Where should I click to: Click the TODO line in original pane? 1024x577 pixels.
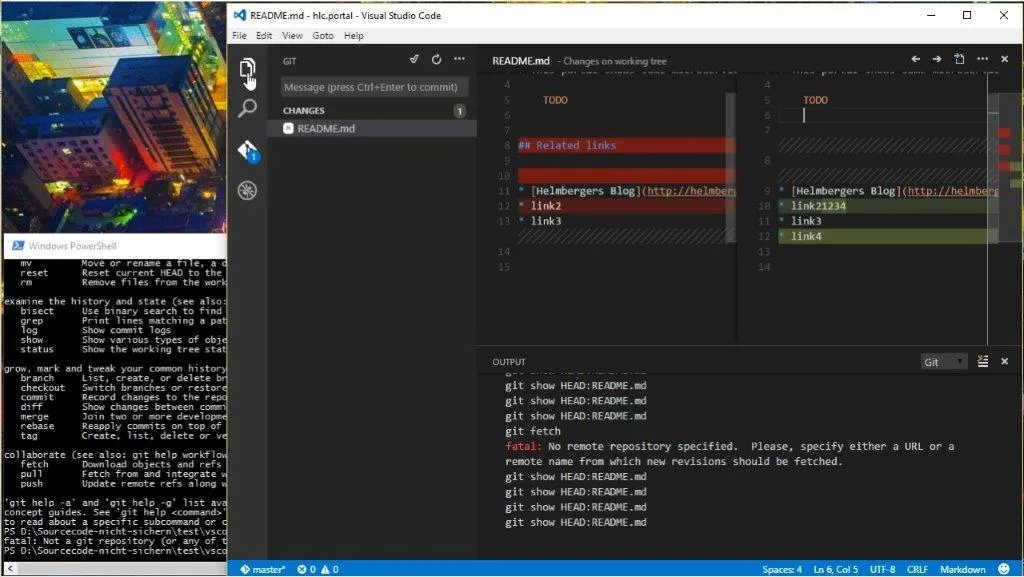[555, 100]
